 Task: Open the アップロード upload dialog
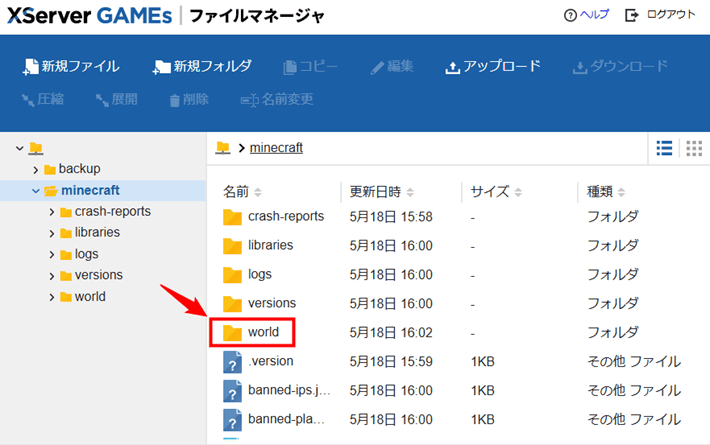coord(493,67)
